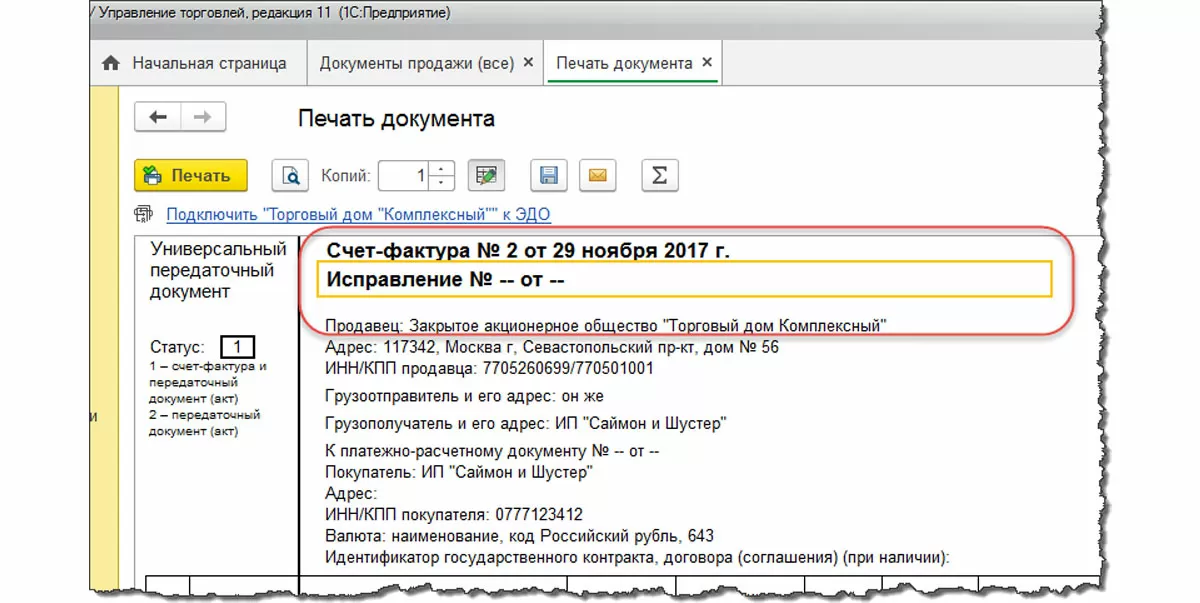
Task: Go back with the left arrow button
Action: click(x=158, y=118)
